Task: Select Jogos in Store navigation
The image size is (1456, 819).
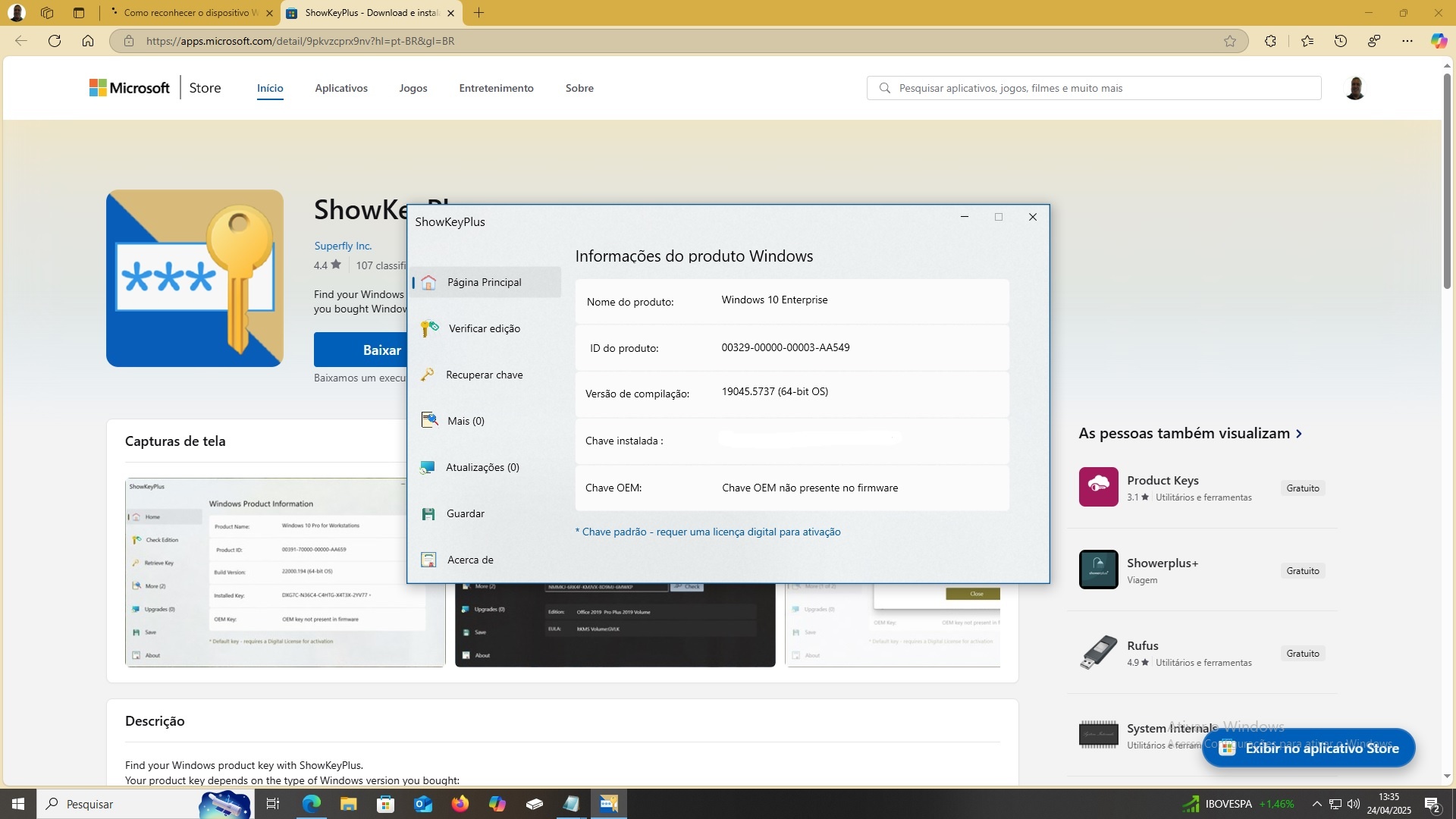Action: (413, 88)
